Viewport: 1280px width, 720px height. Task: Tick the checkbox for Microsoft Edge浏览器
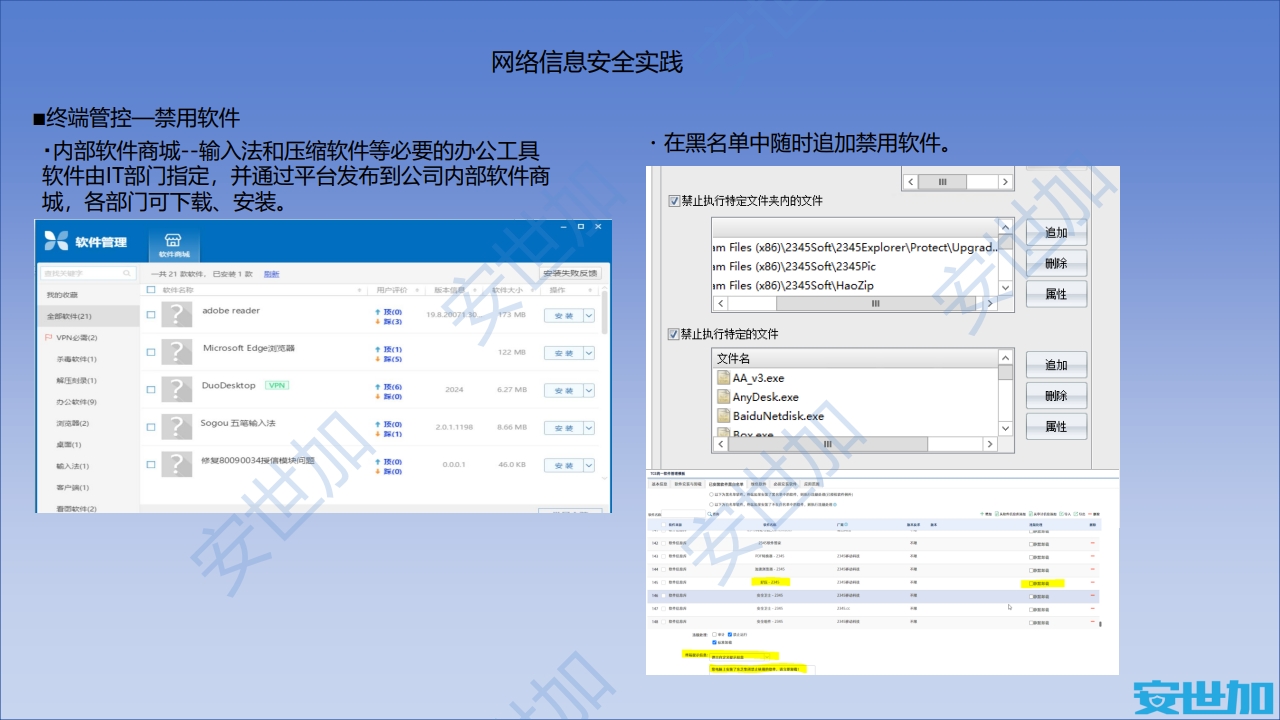pyautogui.click(x=151, y=352)
